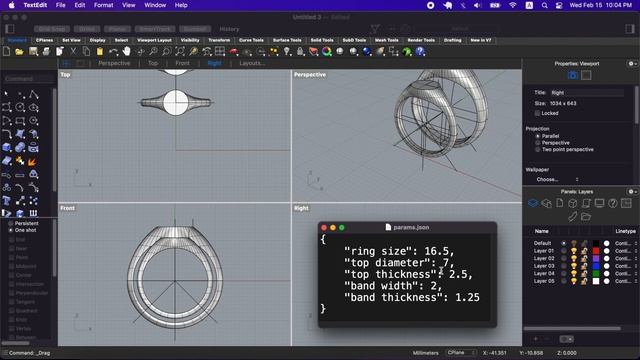This screenshot has height=360, width=640.
Task: Click the four-viewport layout icon
Action: pyautogui.click(x=220, y=51)
